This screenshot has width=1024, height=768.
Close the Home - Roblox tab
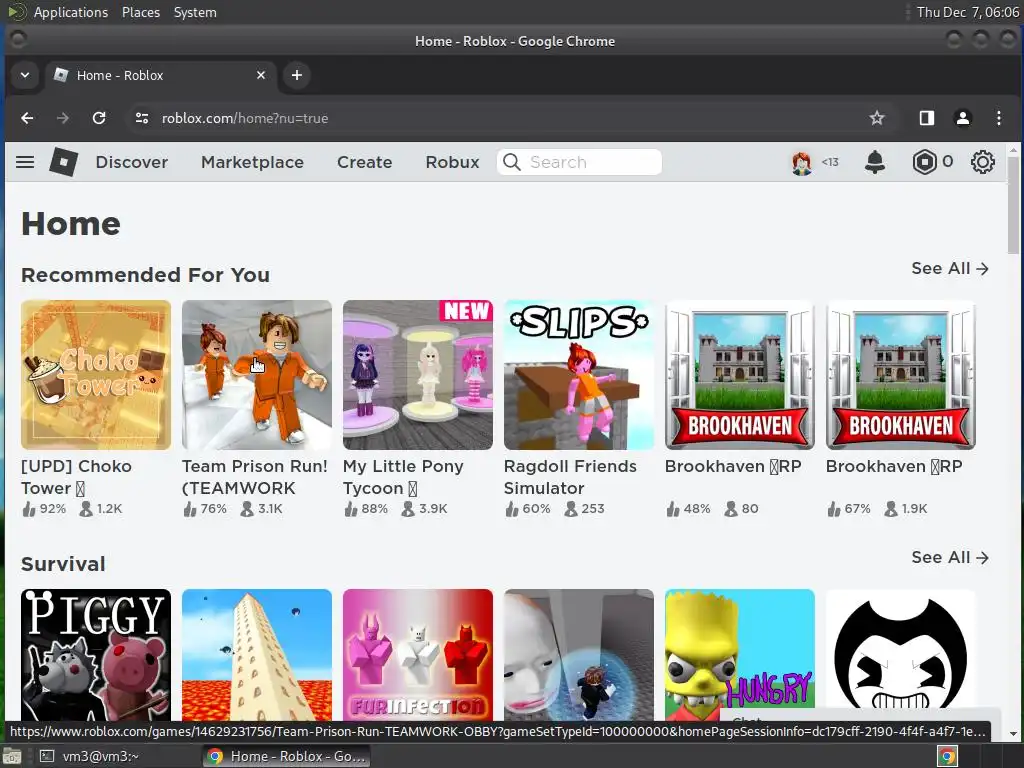pyautogui.click(x=261, y=75)
